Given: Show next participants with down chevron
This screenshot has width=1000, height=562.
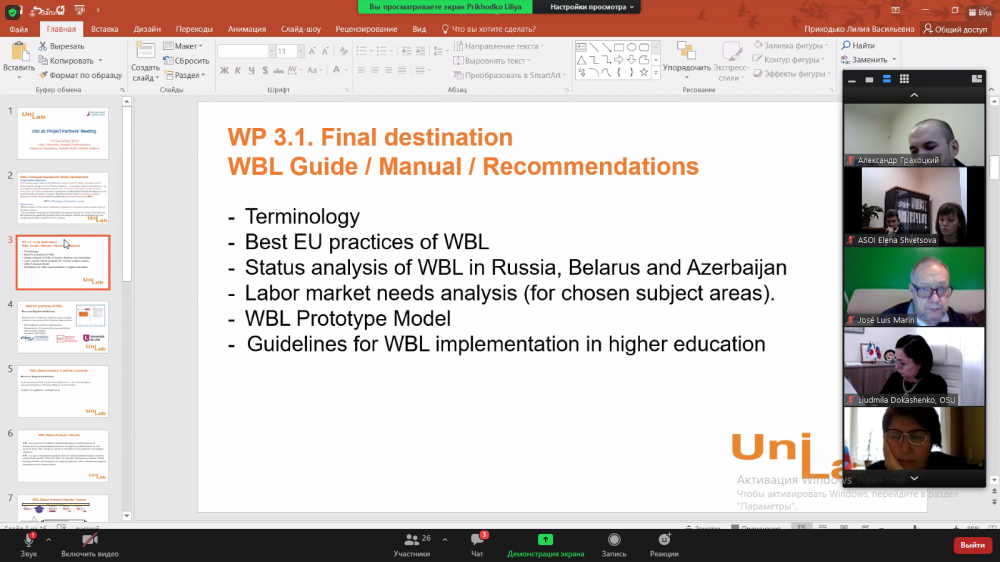Looking at the screenshot, I should [914, 478].
